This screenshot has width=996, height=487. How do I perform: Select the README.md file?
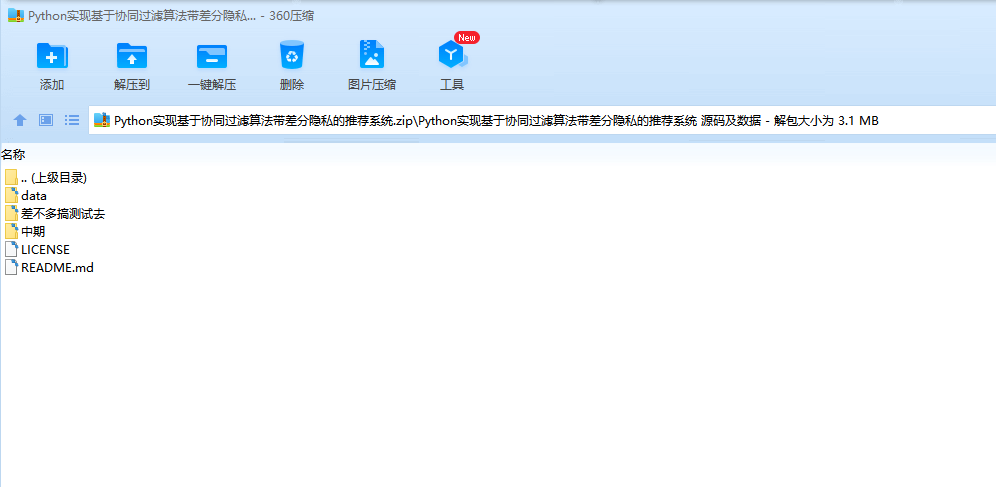(49, 268)
